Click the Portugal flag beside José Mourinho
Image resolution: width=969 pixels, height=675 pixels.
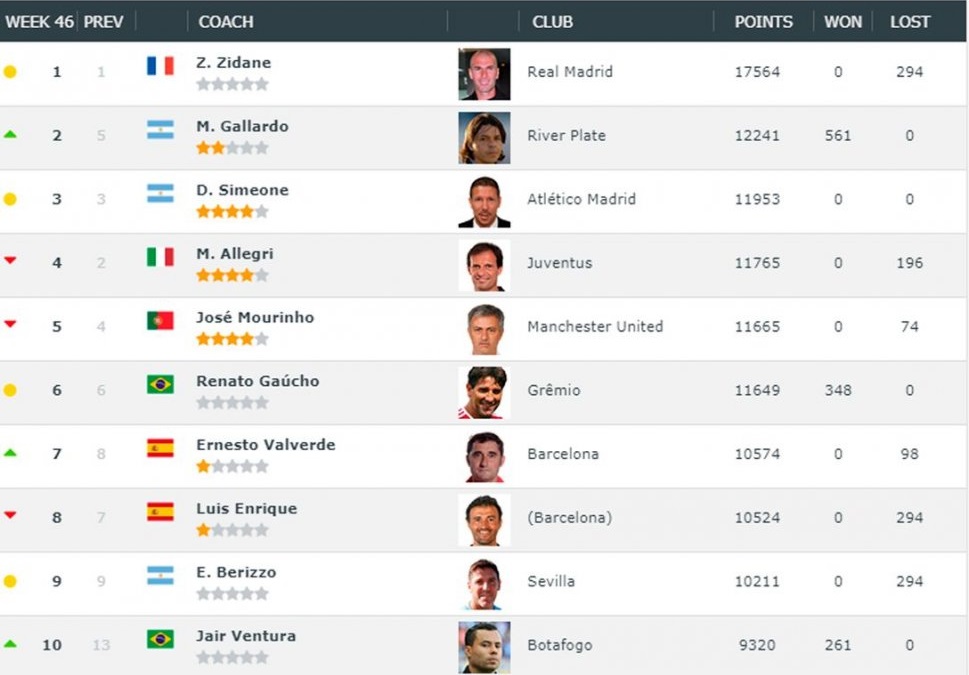[160, 320]
